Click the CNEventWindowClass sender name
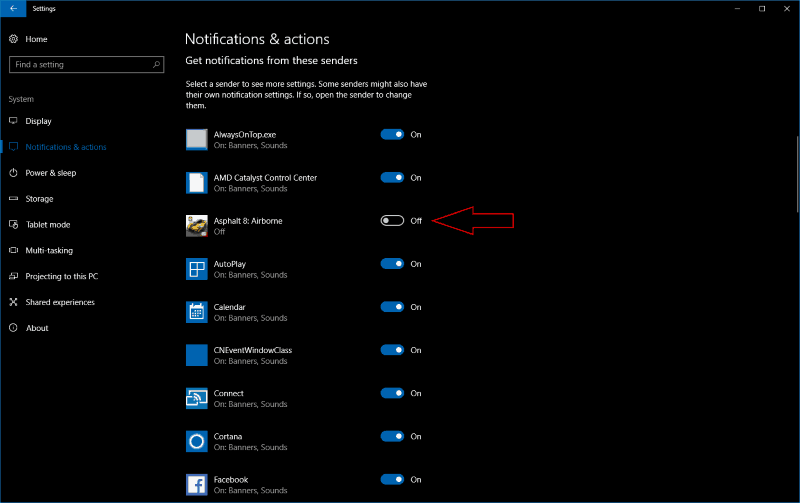Image resolution: width=800 pixels, height=503 pixels. tap(253, 350)
